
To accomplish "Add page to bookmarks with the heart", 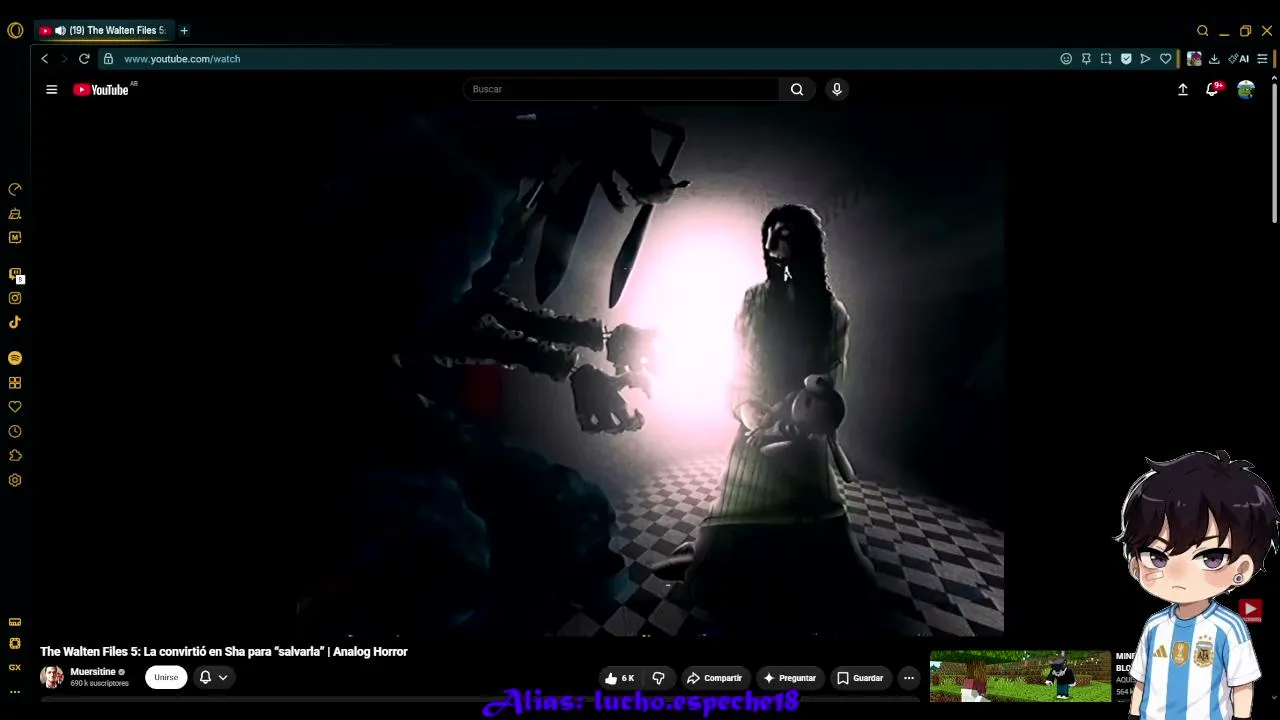I will 1166,59.
